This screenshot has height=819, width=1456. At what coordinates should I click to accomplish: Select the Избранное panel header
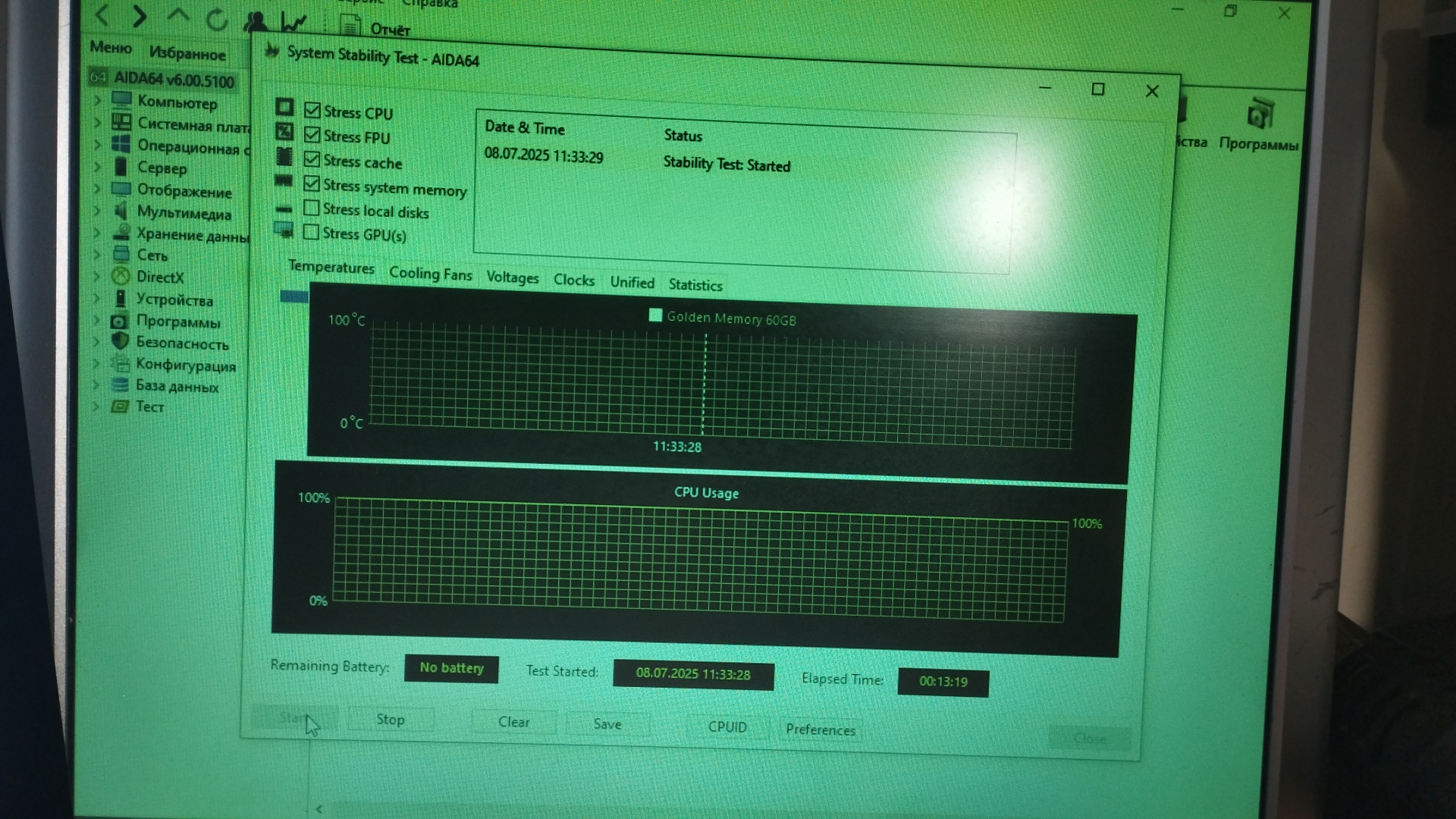pos(187,53)
